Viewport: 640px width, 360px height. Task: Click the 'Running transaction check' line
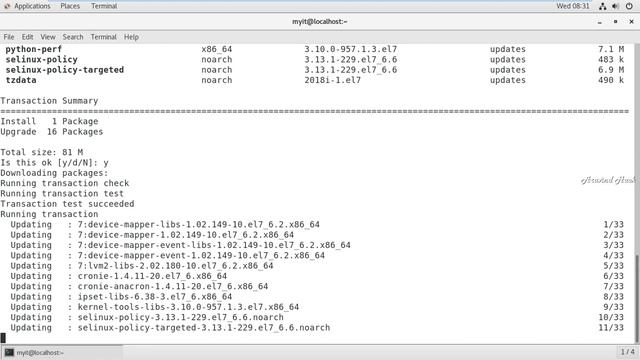point(65,183)
